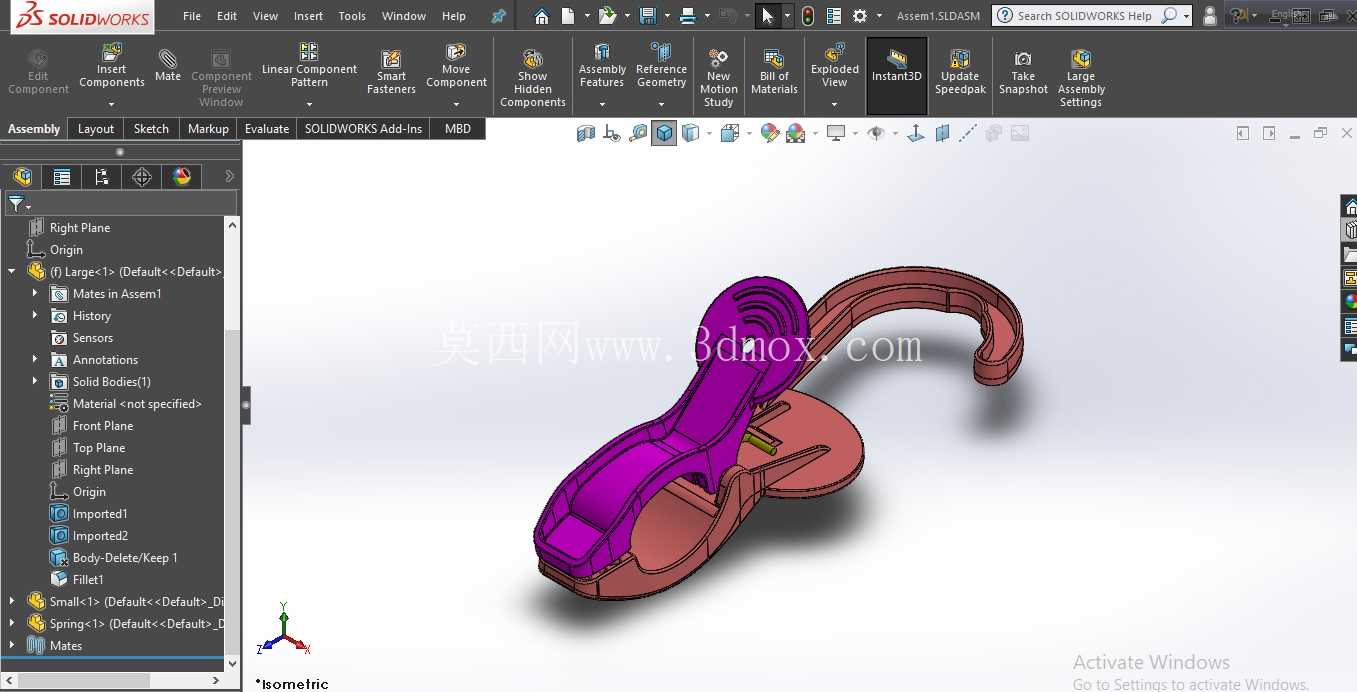
Task: Toggle the Select cursor tool
Action: click(767, 16)
